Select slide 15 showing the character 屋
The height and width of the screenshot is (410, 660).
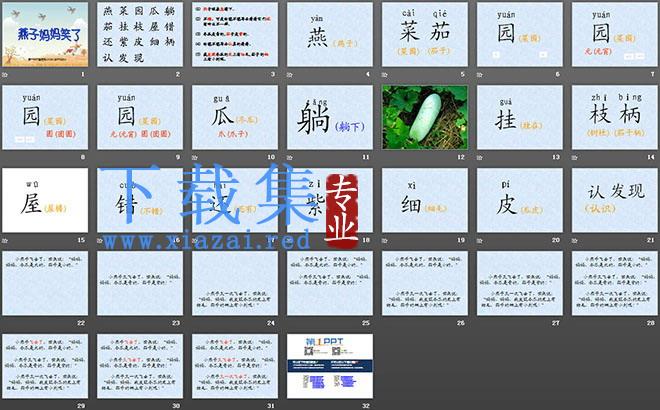click(45, 200)
